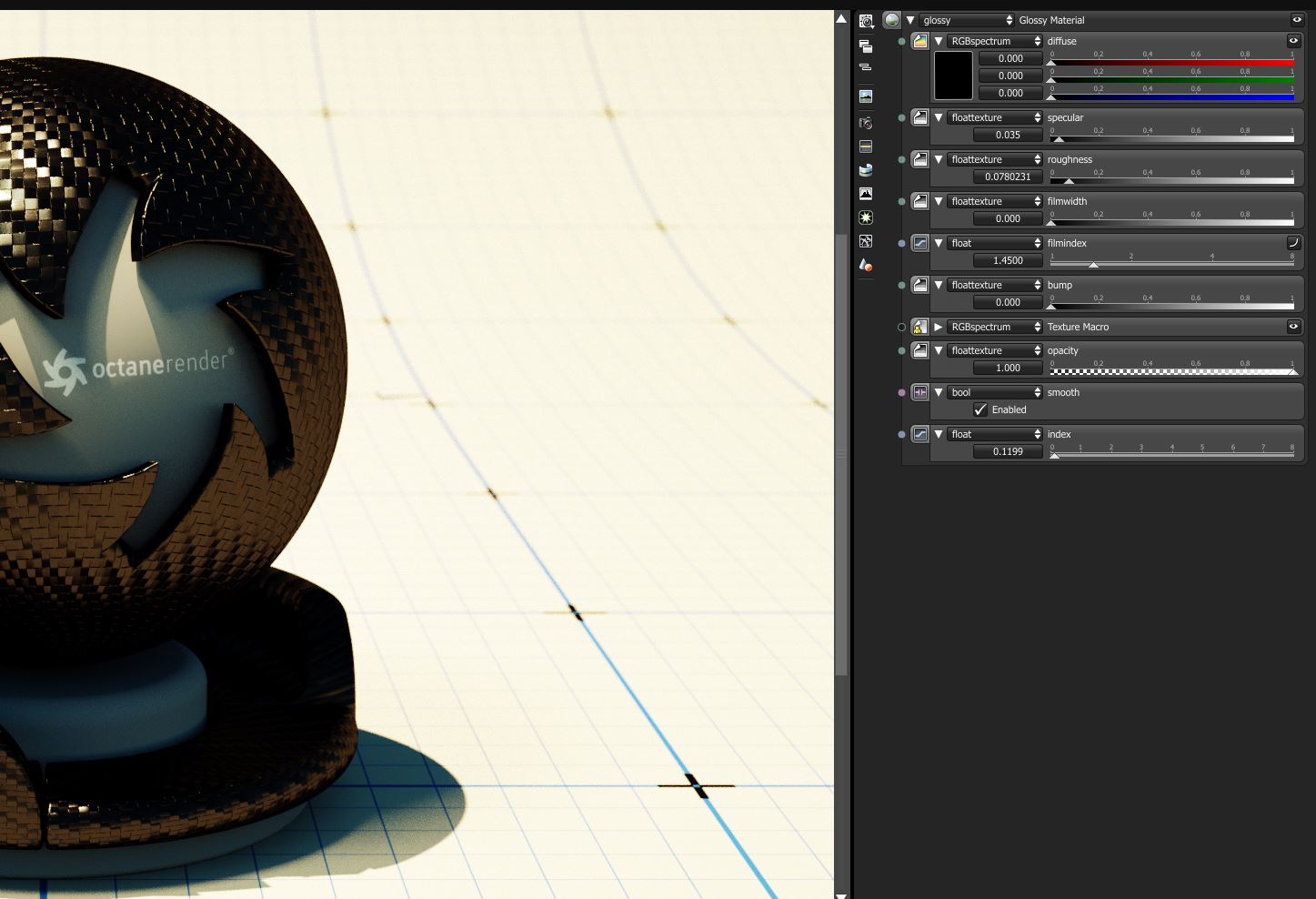Image resolution: width=1316 pixels, height=899 pixels.
Task: Click the blue diffuse channel slider
Action: pos(1172,97)
